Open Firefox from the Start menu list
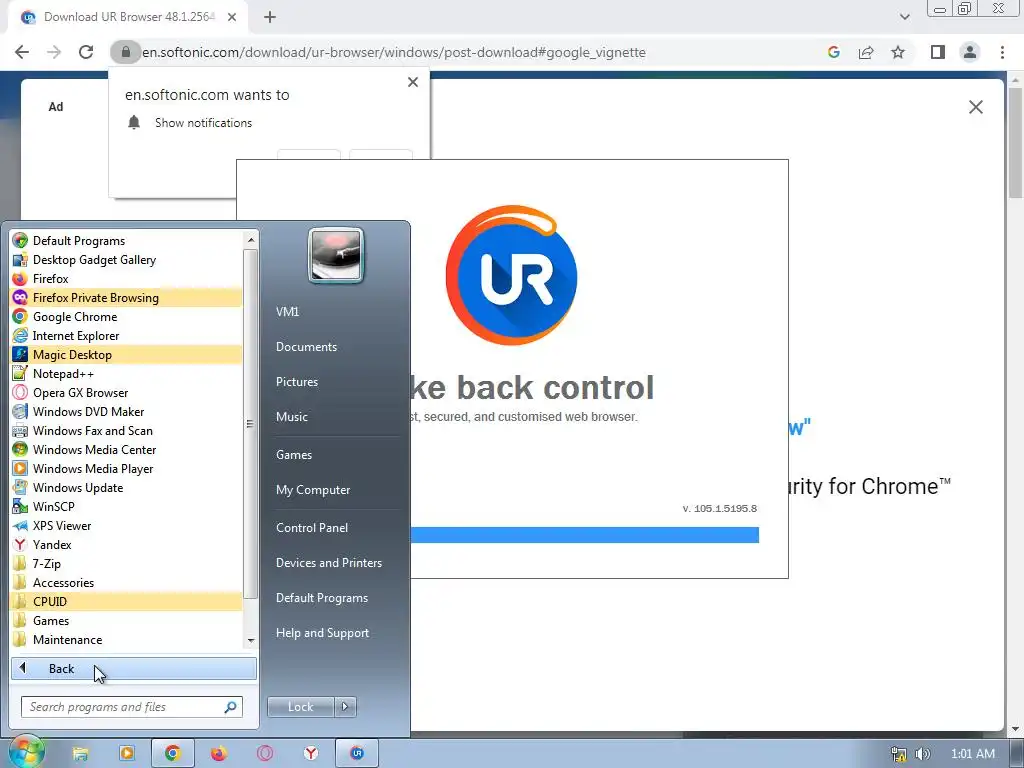 tap(127, 279)
